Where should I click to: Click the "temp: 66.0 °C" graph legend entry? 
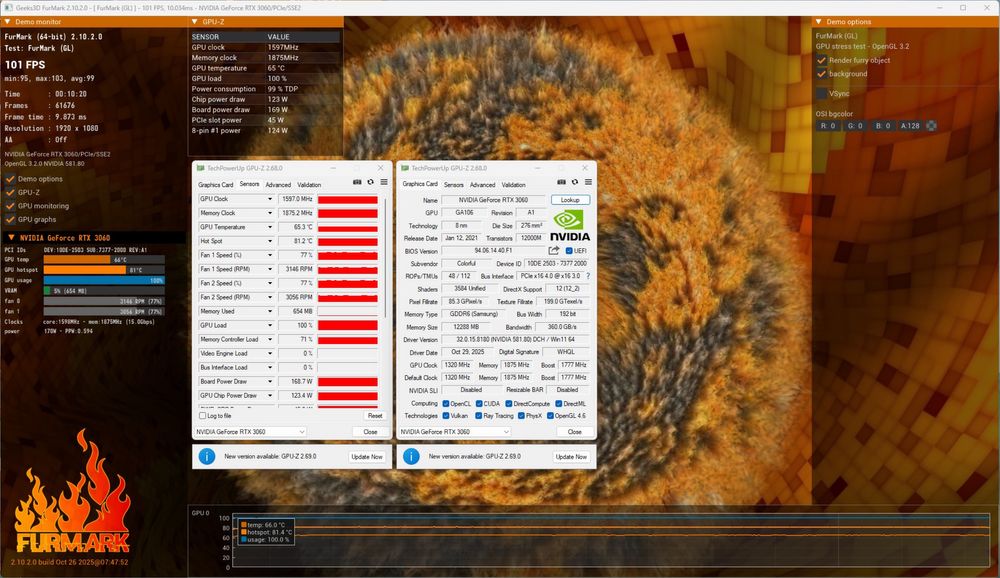(265, 525)
